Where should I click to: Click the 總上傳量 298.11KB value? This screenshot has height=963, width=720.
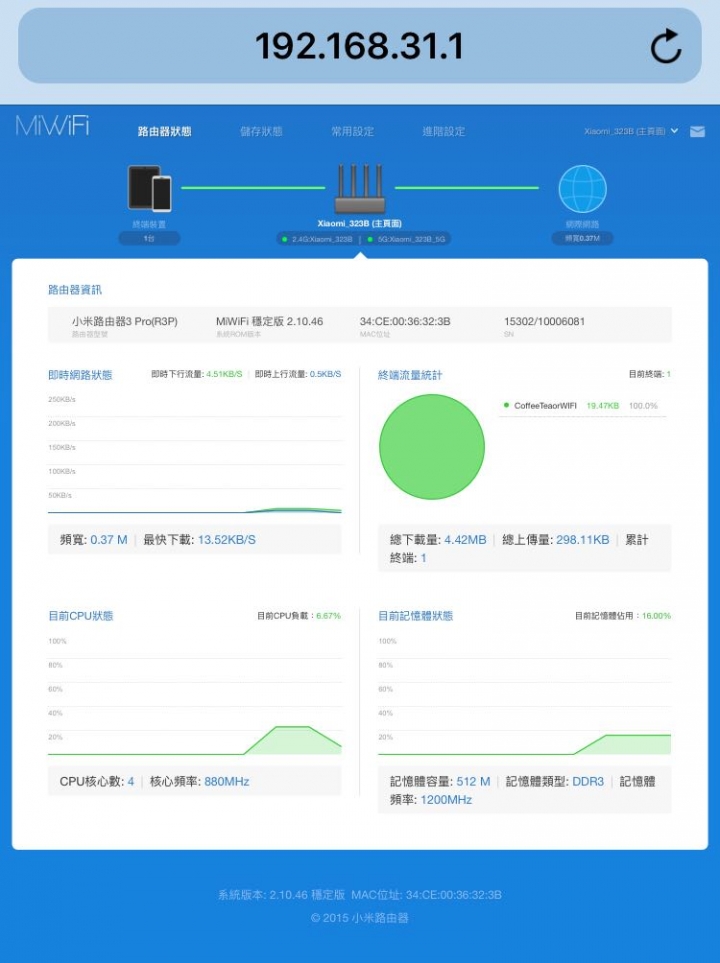click(x=582, y=540)
